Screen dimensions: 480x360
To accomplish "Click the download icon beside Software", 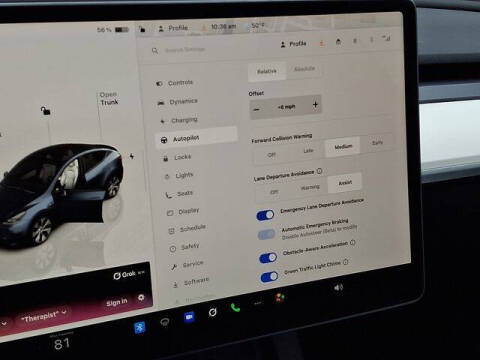I will click(175, 285).
